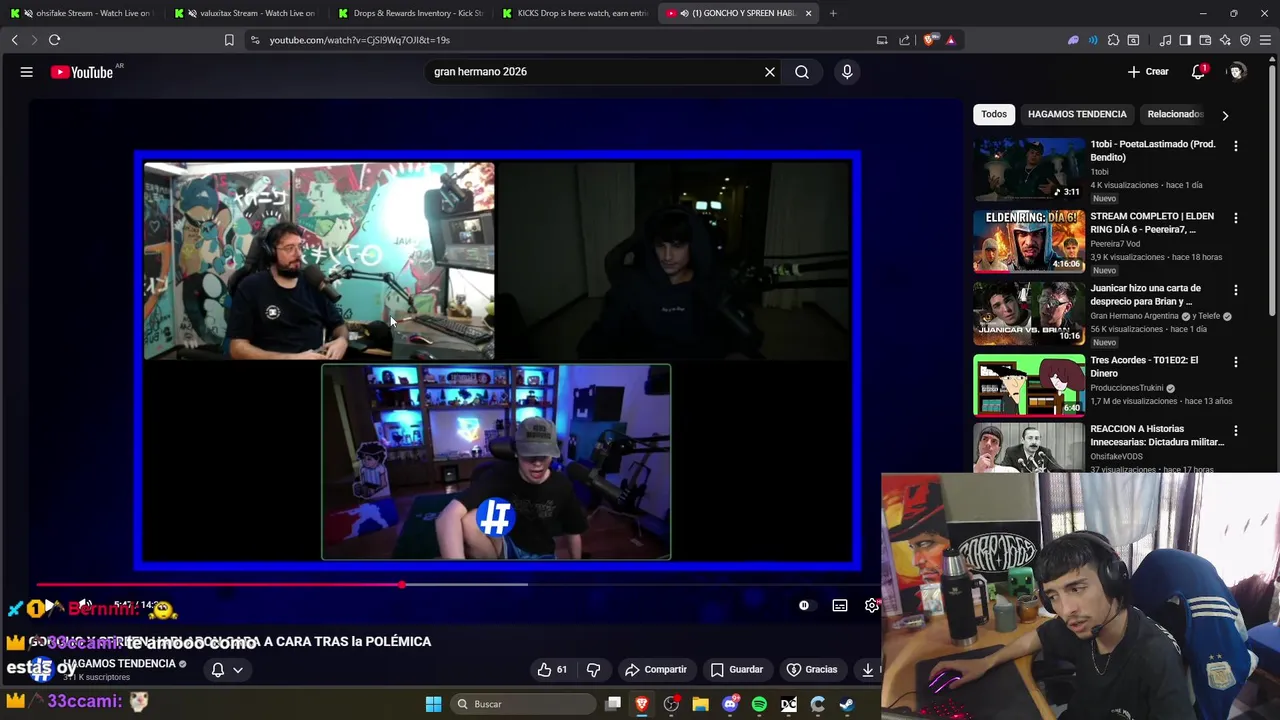This screenshot has height=720, width=1280.
Task: Open Brave Rewards triangle icon
Action: (x=950, y=40)
